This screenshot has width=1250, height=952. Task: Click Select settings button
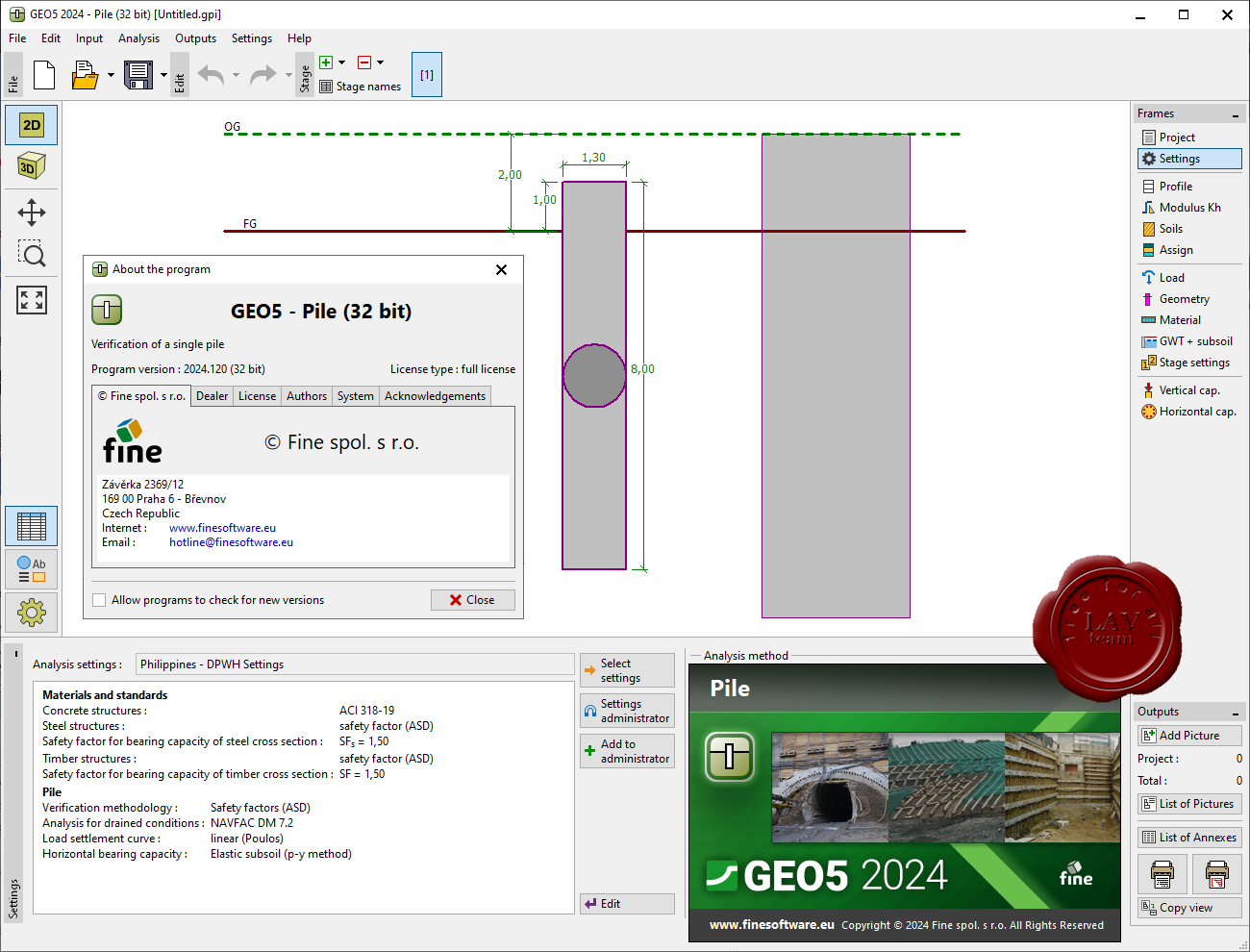tap(627, 670)
